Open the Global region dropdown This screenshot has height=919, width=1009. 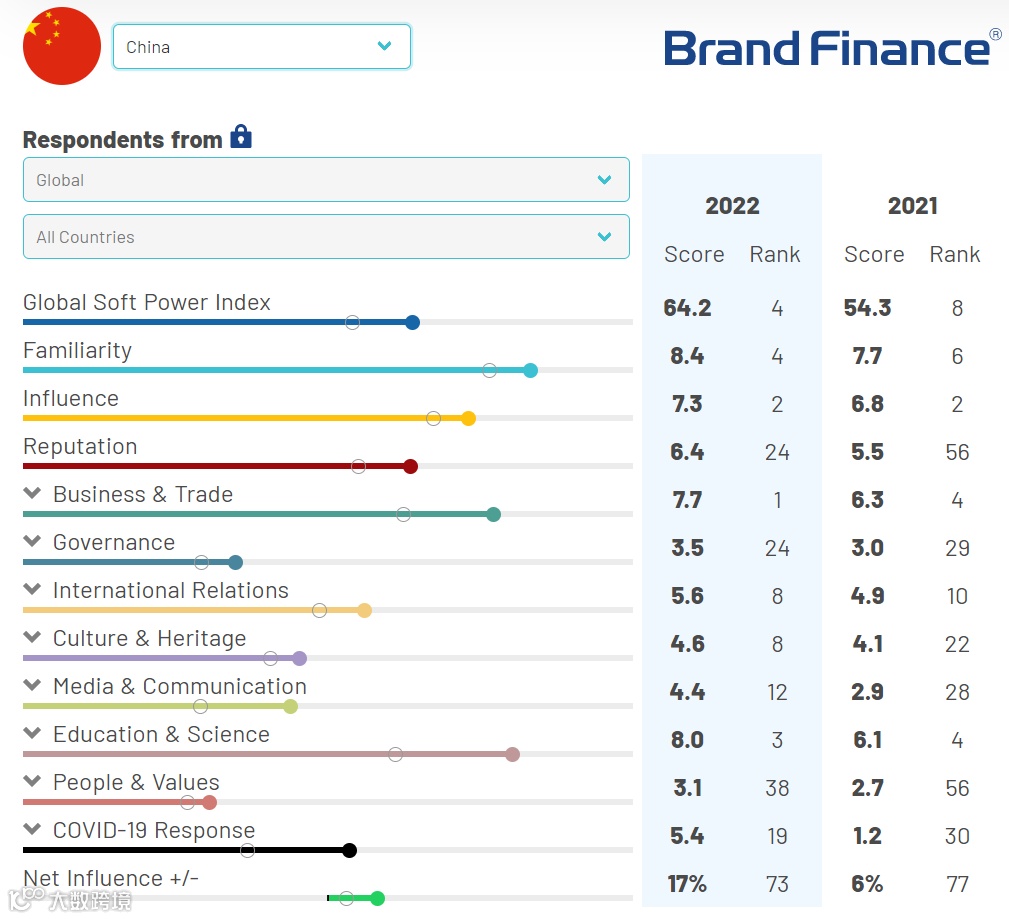coord(326,180)
